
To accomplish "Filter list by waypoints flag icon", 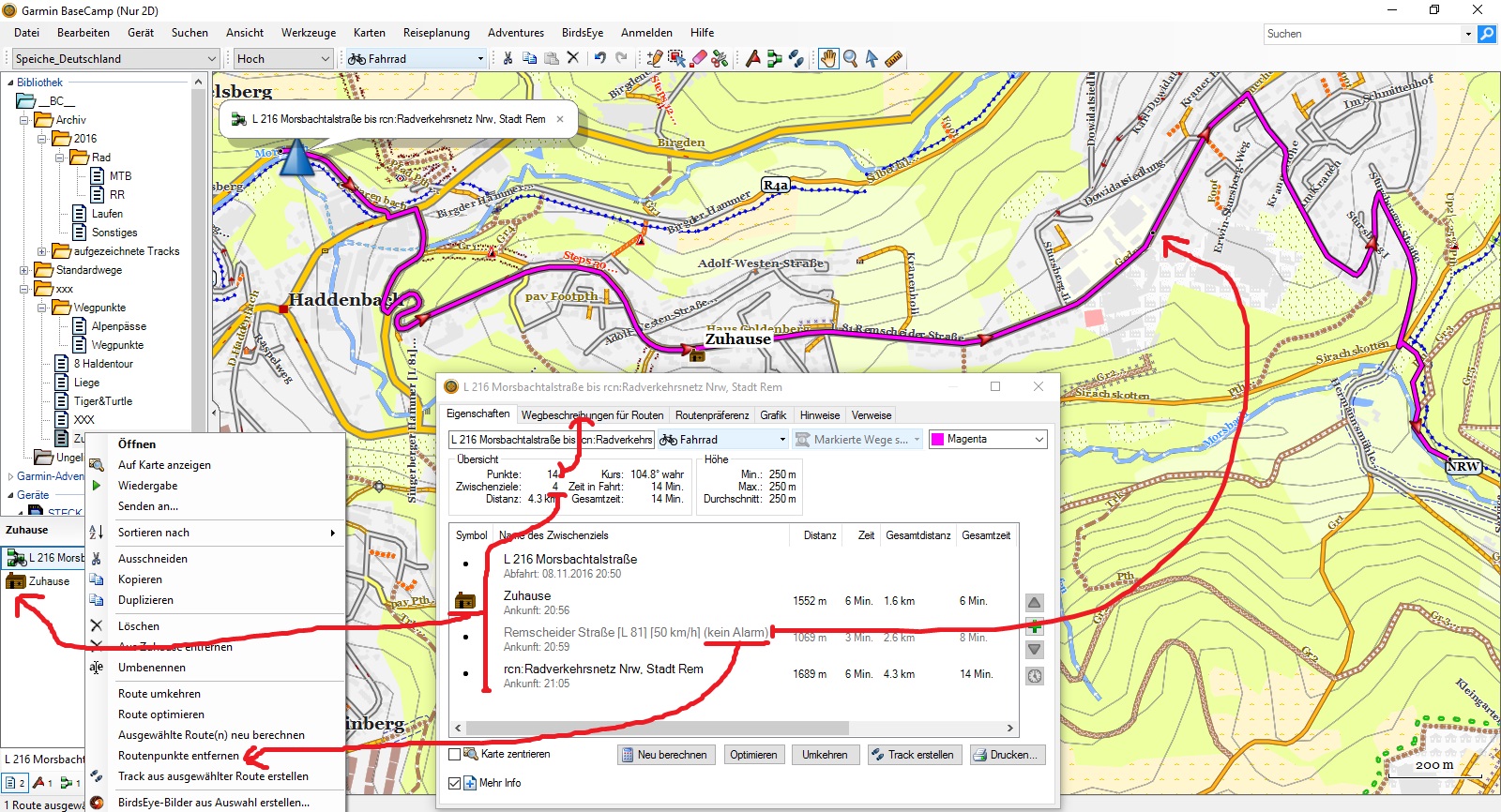I will 43,782.
